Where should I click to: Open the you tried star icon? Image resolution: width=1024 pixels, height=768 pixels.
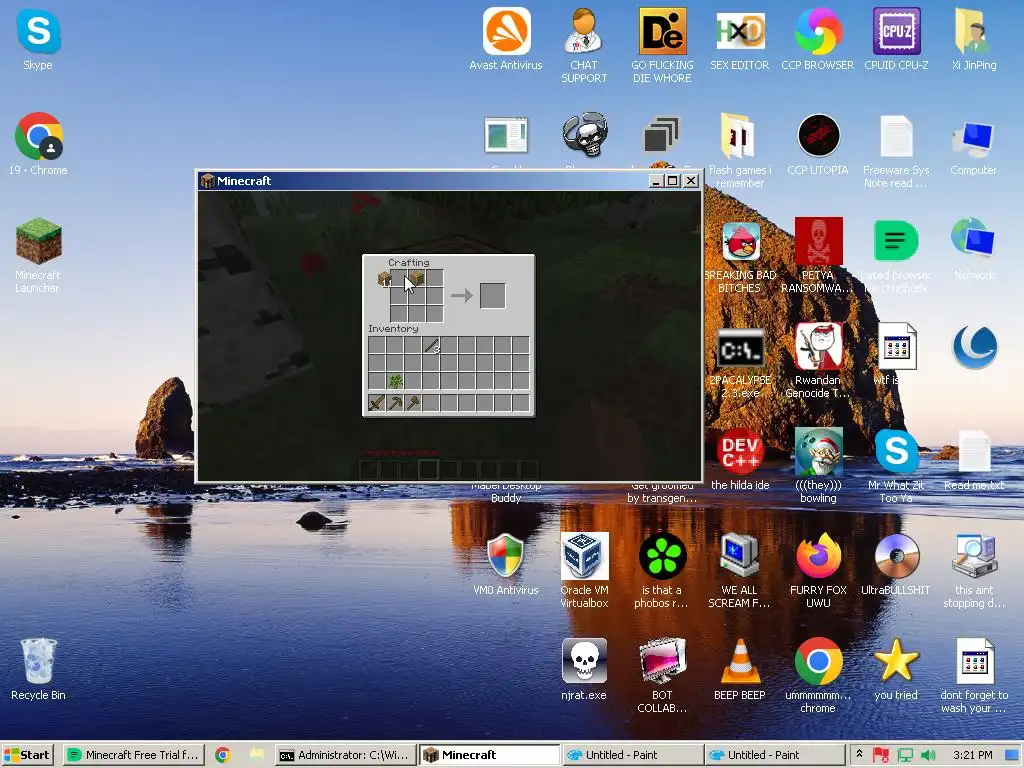click(x=896, y=669)
